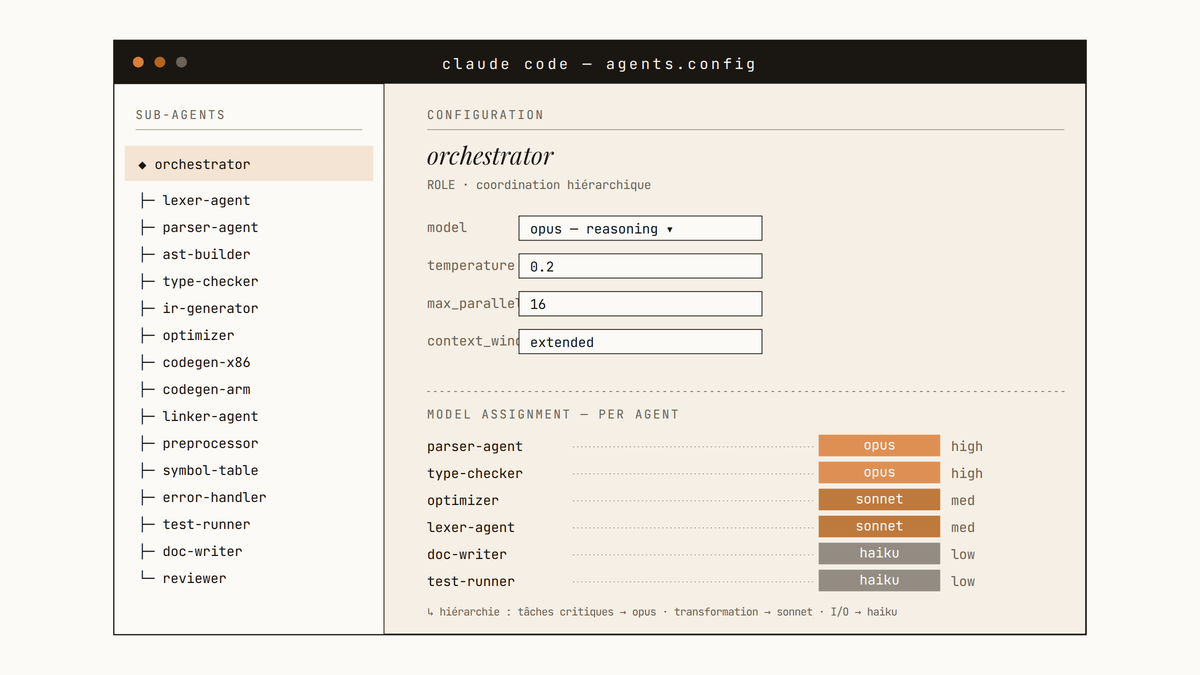Click the haiku badge for doc-writer
Screen dimensions: 1200x675
point(879,554)
